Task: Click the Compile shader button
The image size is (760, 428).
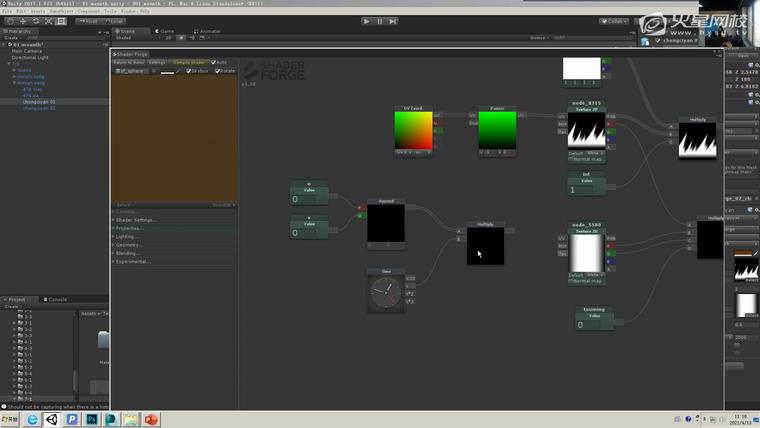Action: (190, 62)
